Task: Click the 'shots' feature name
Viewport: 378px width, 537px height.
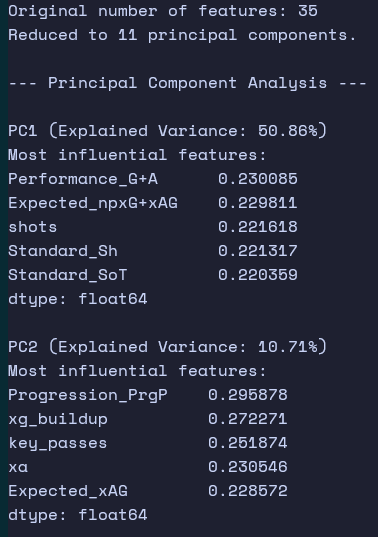Action: pos(33,227)
